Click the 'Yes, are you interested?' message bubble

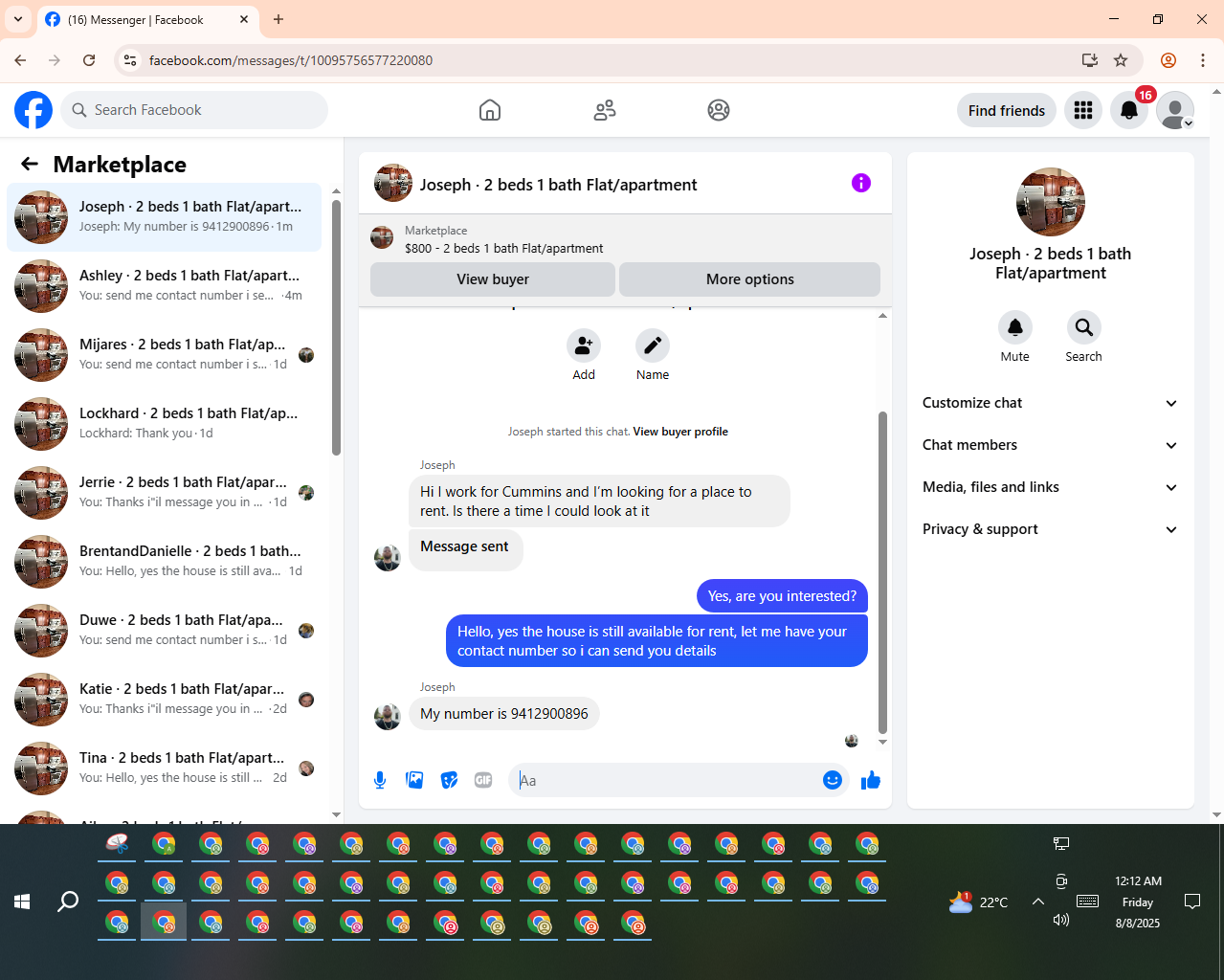click(x=782, y=596)
